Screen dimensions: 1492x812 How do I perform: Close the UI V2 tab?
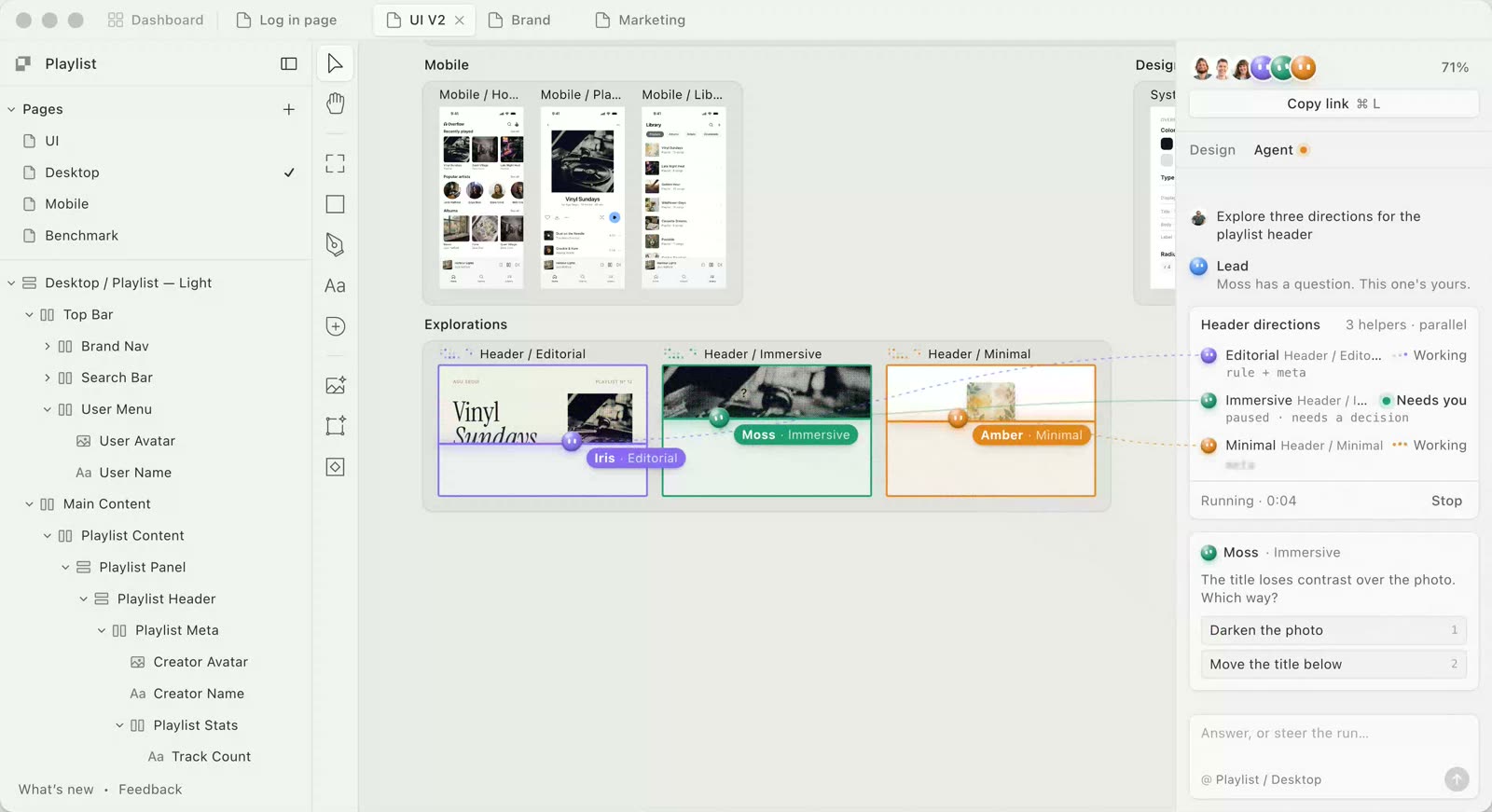(460, 21)
